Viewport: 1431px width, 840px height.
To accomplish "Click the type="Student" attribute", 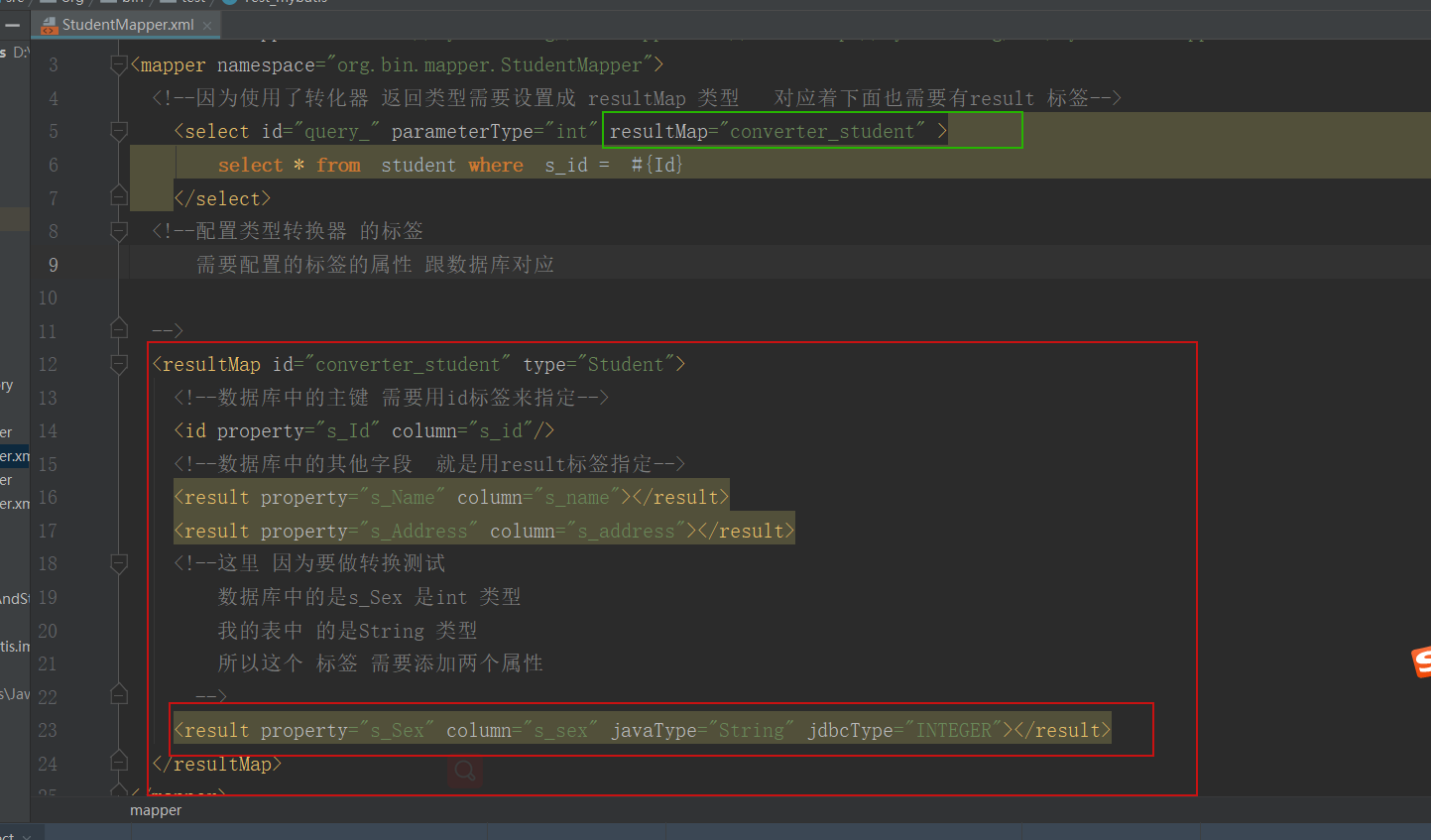I will 599,364.
